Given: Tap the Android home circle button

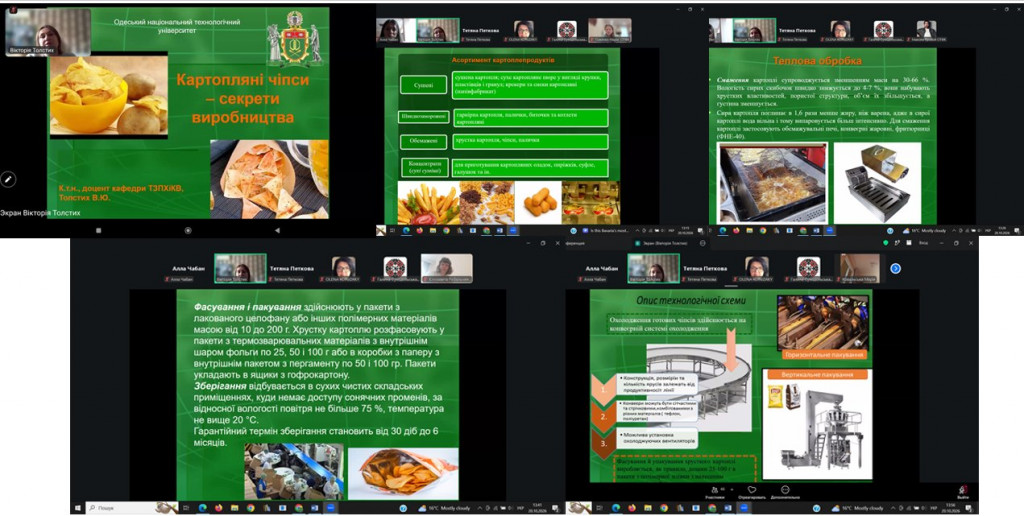Looking at the screenshot, I should click(188, 231).
